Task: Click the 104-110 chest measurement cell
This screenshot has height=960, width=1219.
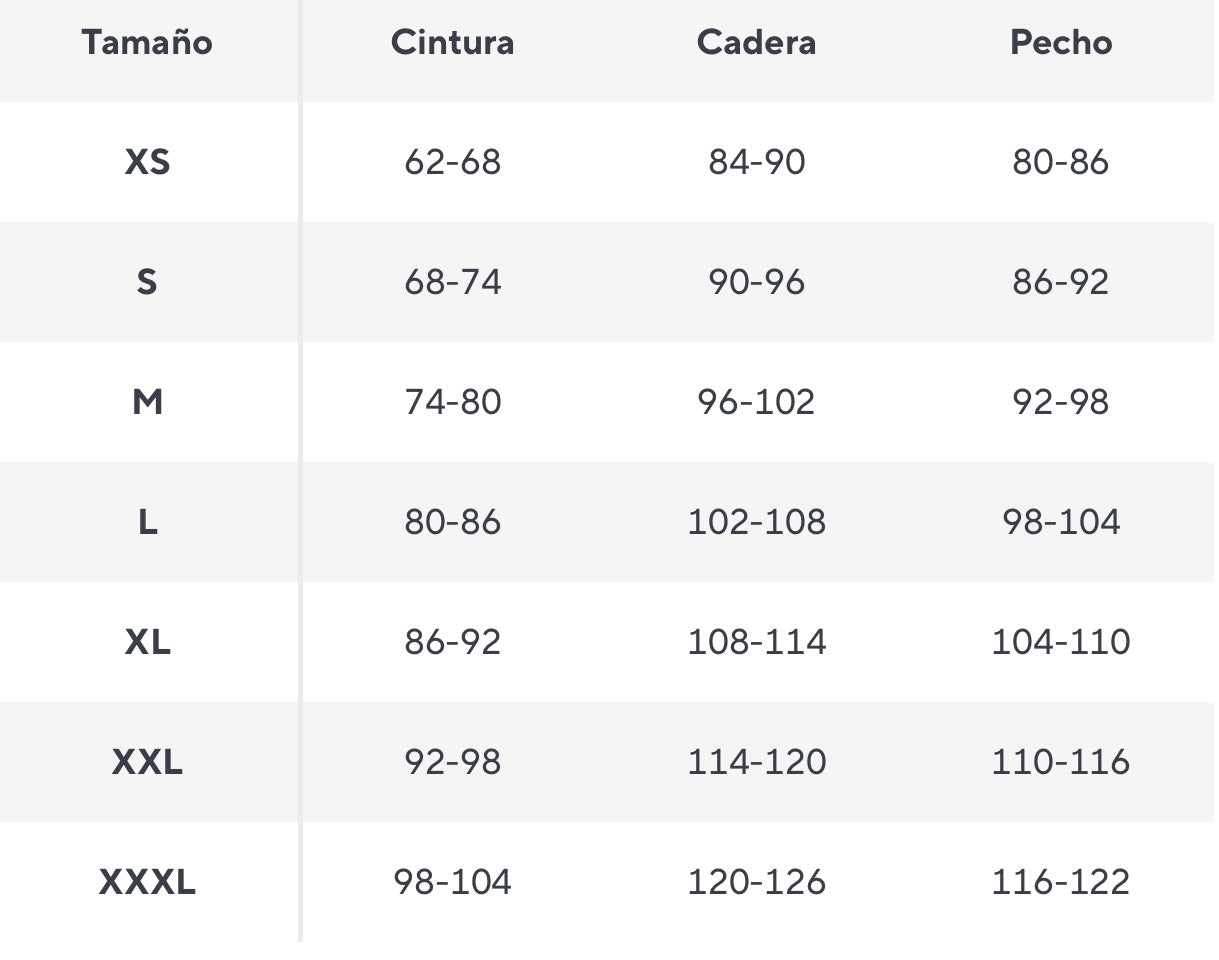Action: pyautogui.click(x=1060, y=642)
